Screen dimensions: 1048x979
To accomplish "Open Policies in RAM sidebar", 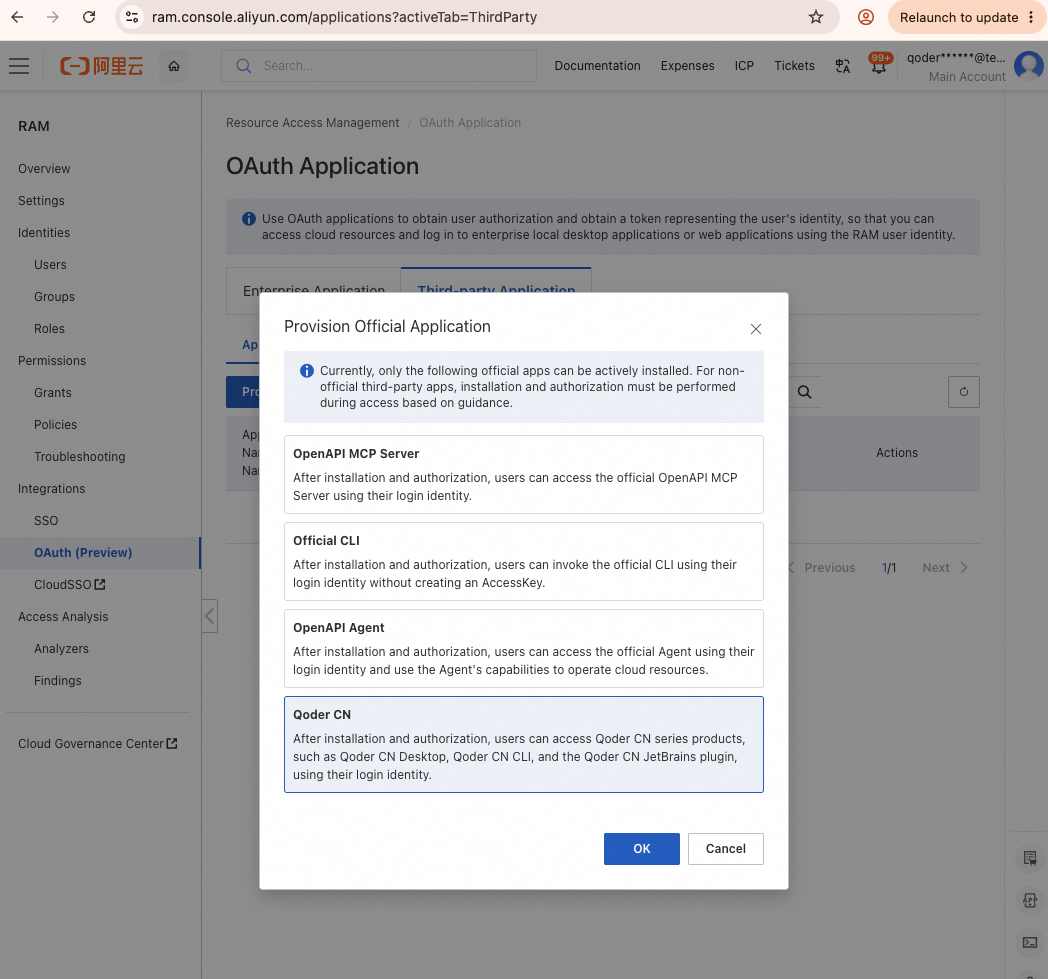I will (55, 425).
